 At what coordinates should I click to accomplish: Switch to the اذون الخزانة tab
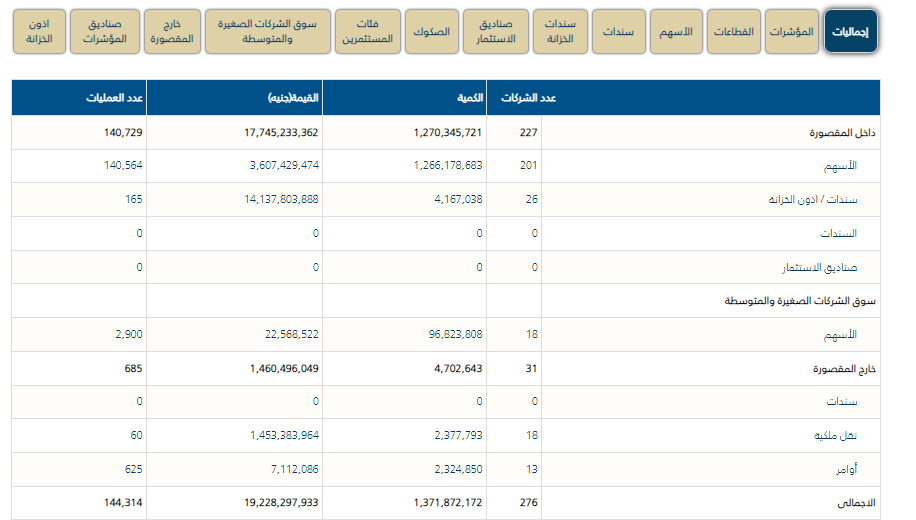[40, 32]
